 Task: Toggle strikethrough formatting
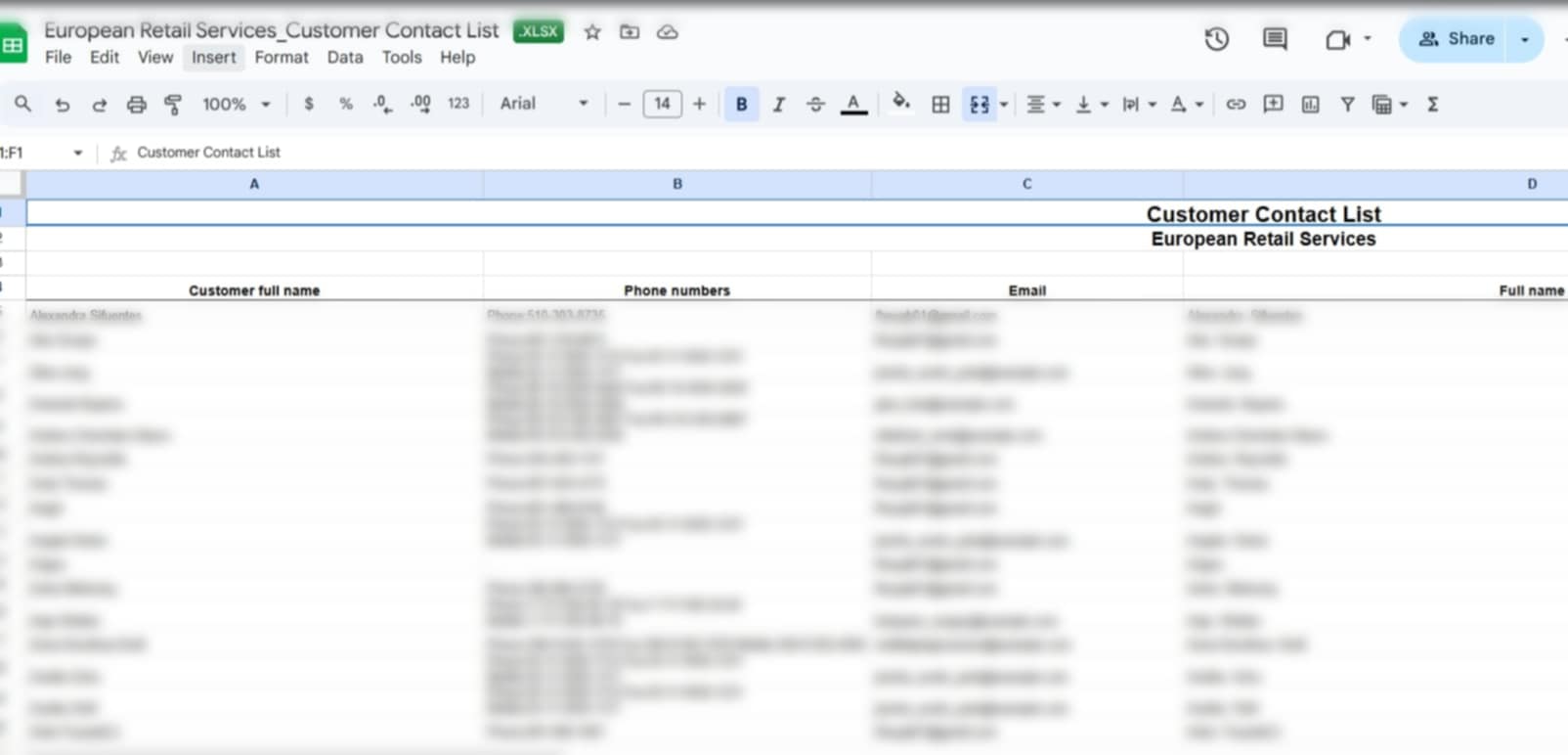click(815, 104)
